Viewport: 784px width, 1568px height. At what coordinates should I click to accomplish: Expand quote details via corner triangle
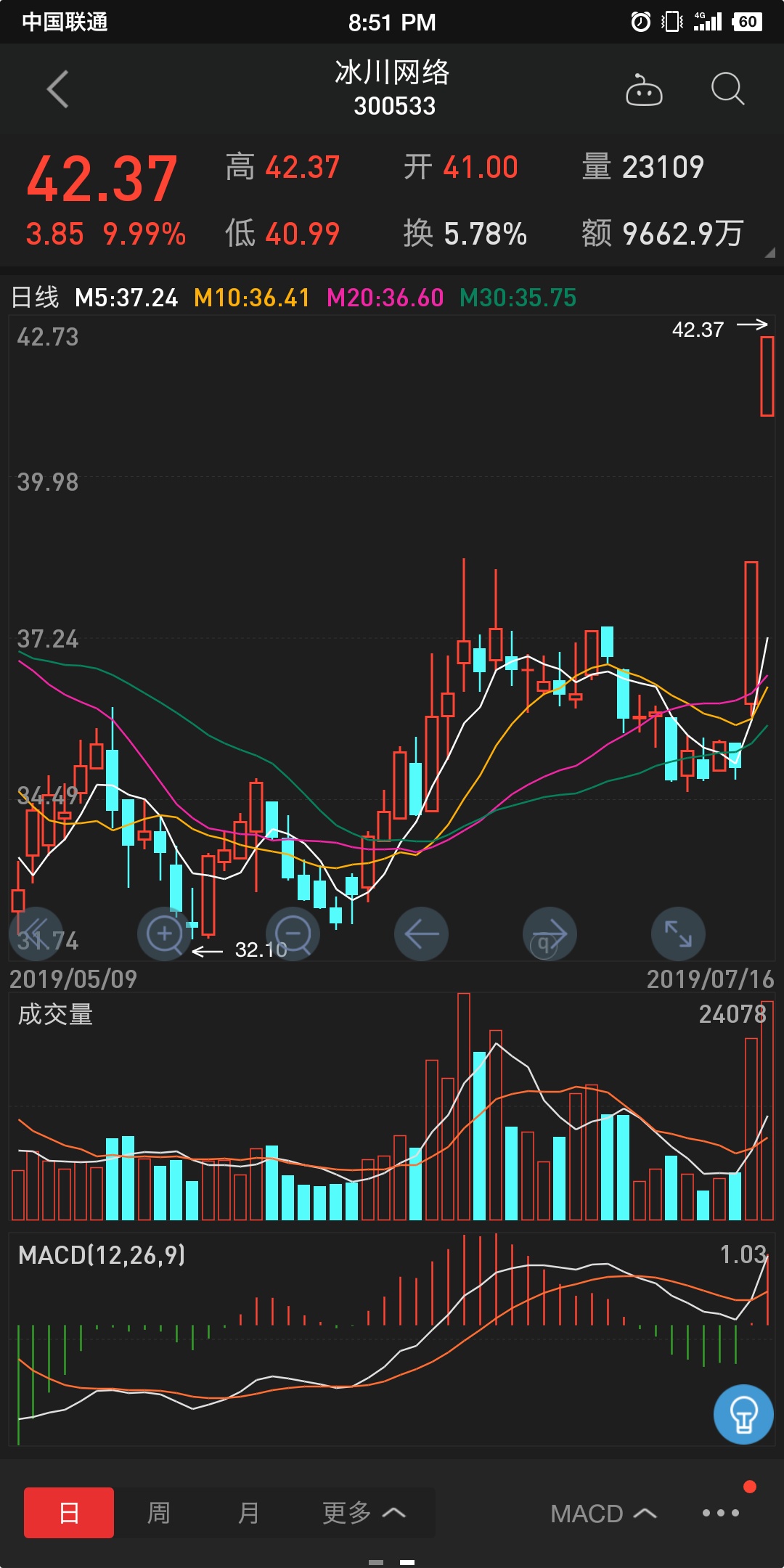point(769,253)
